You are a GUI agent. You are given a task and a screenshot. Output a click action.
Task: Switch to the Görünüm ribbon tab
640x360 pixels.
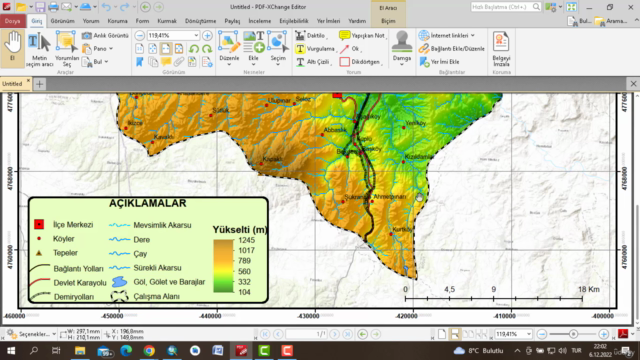coord(62,21)
